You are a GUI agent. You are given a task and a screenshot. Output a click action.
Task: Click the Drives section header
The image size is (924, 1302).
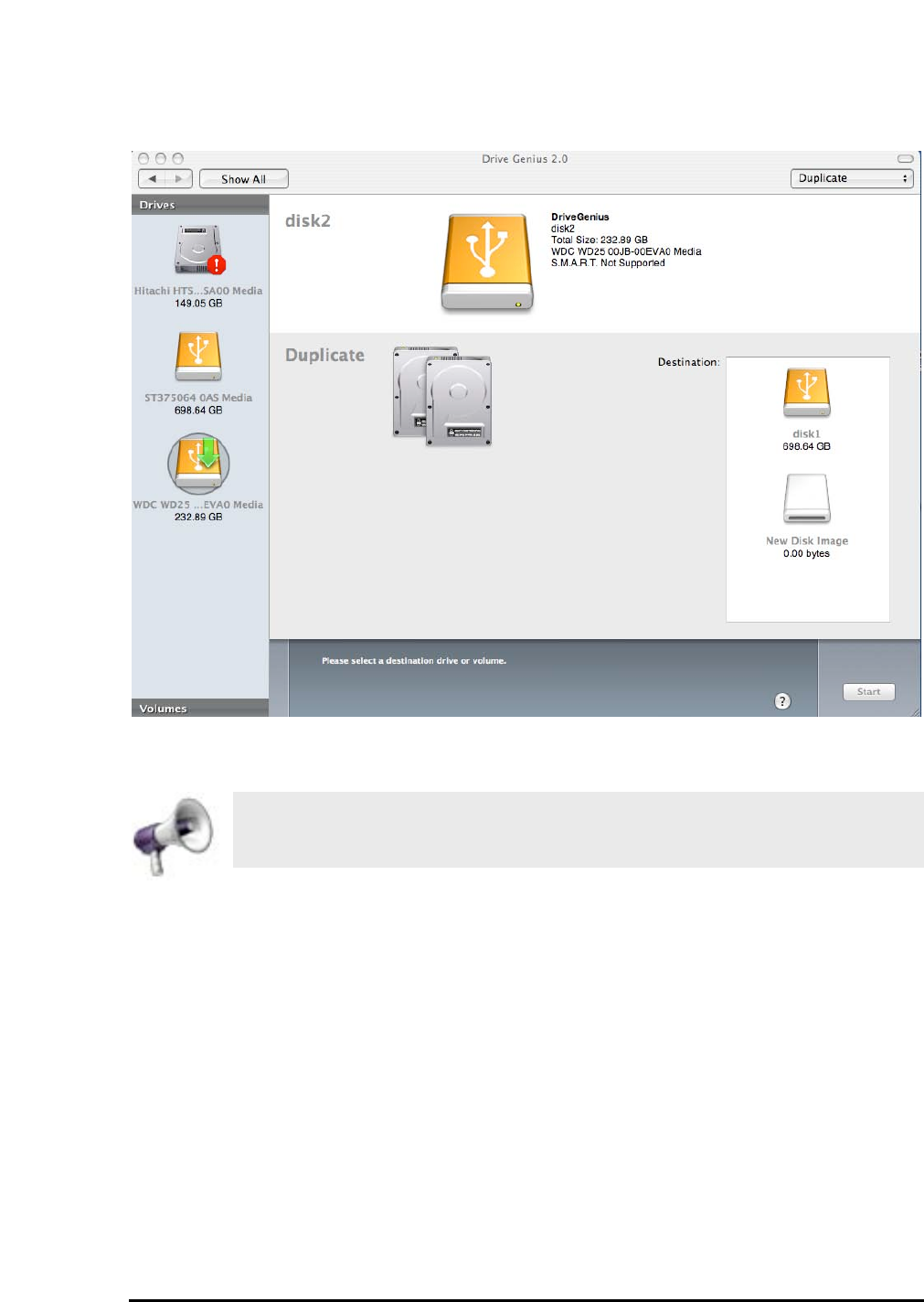[200, 205]
